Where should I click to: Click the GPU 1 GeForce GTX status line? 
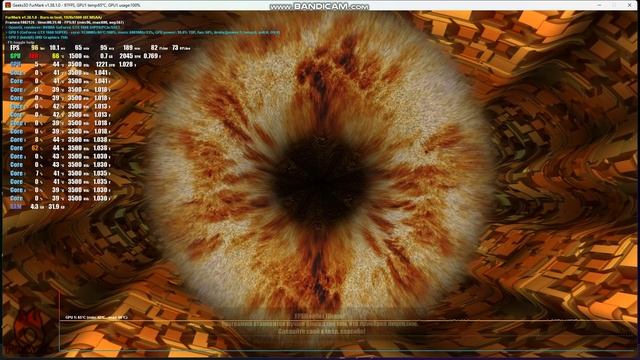coord(143,32)
